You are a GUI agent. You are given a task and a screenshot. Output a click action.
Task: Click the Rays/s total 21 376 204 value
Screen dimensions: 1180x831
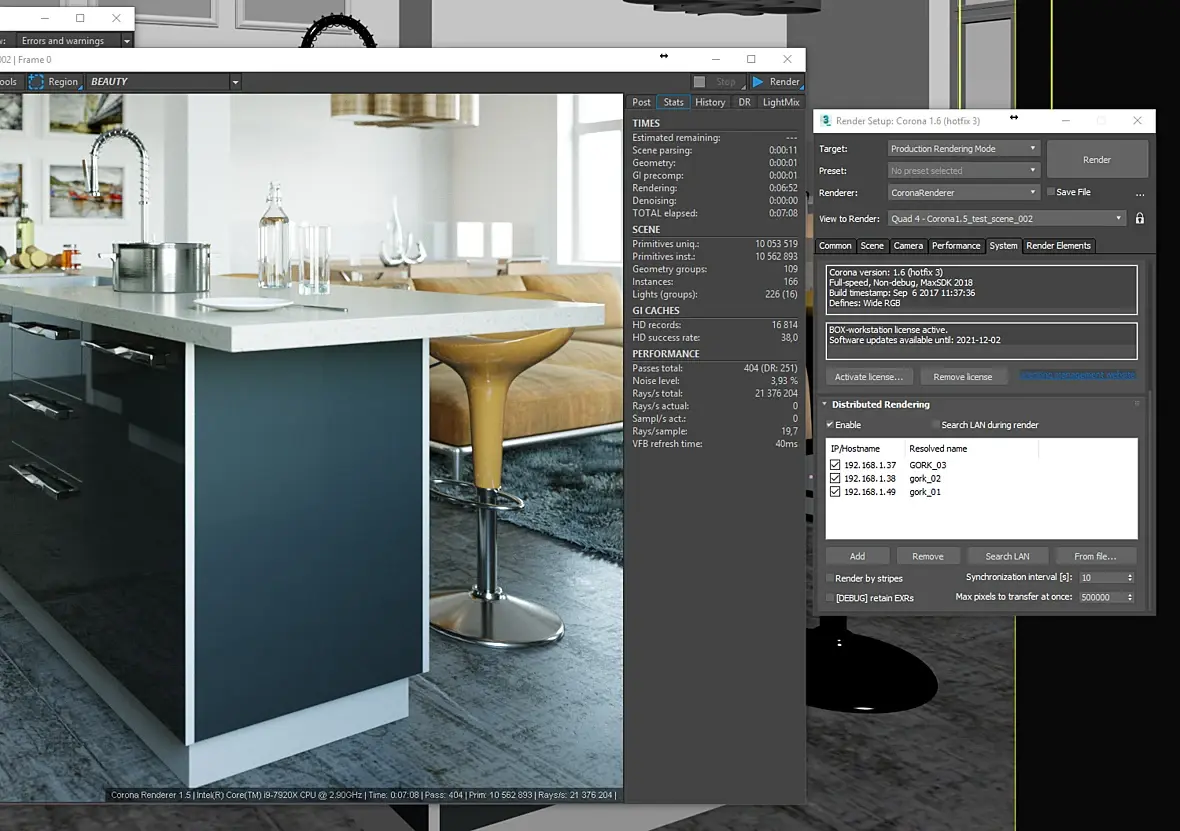pos(776,394)
